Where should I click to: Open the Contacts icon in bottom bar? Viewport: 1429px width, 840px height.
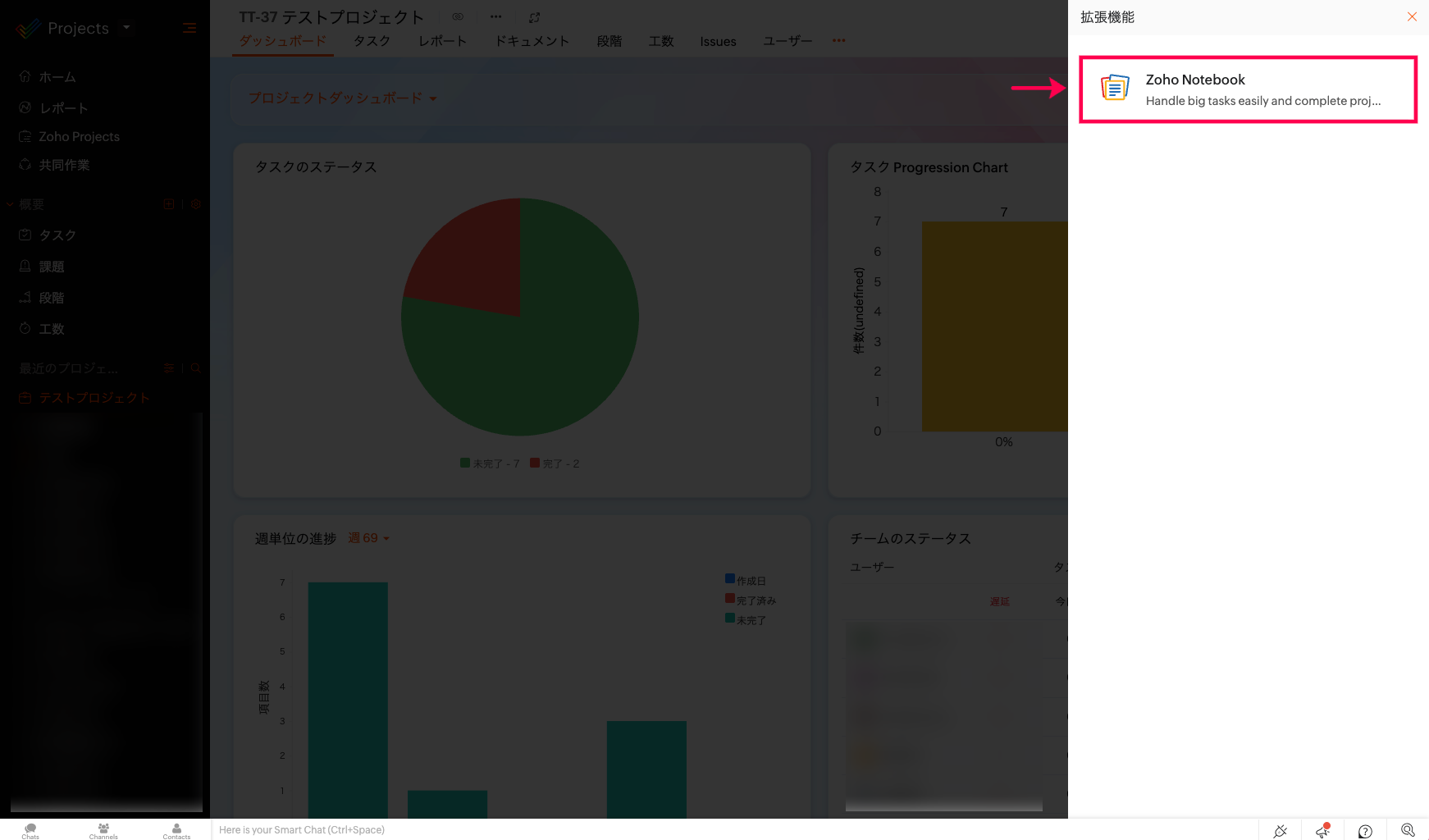[x=176, y=830]
